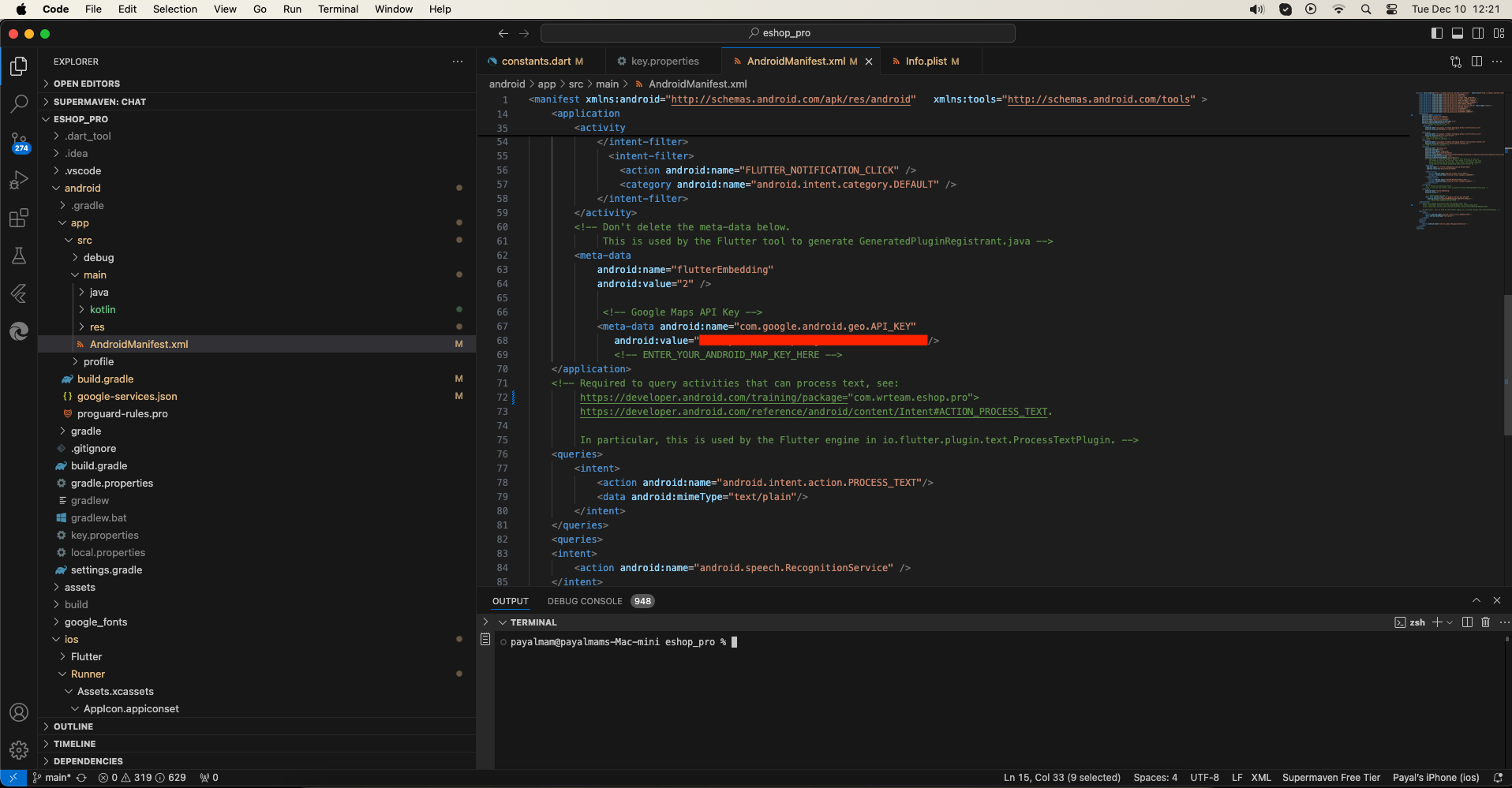The width and height of the screenshot is (1512, 788).
Task: Open the Go menu
Action: click(260, 9)
